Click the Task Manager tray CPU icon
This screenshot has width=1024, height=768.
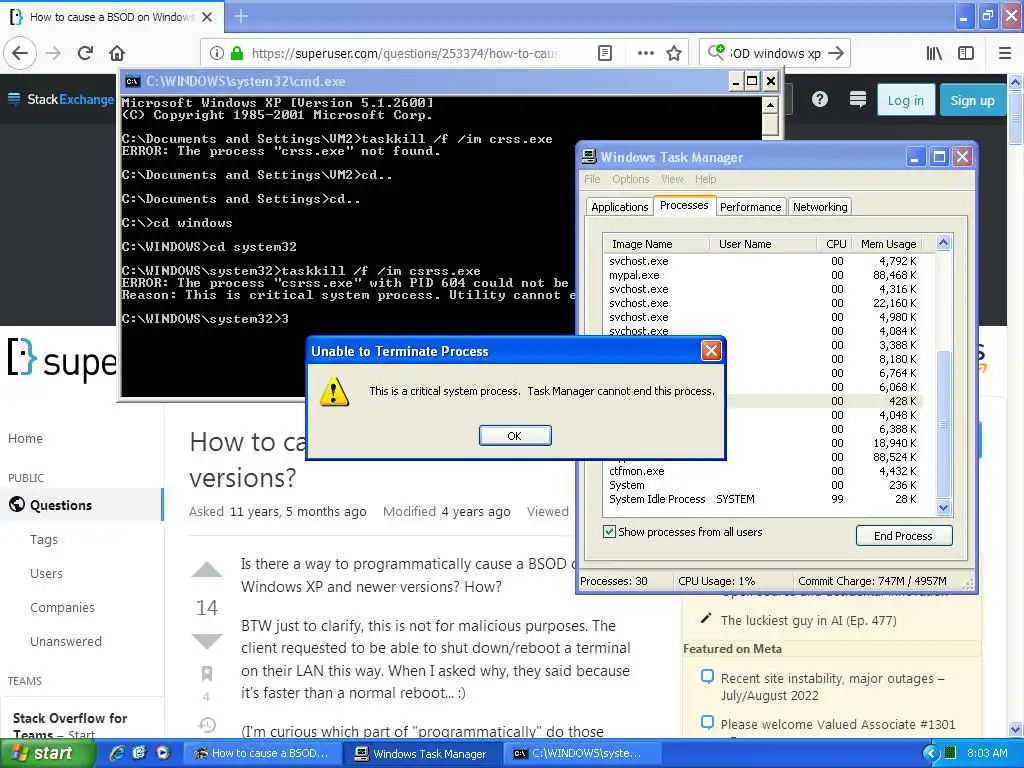(x=950, y=753)
